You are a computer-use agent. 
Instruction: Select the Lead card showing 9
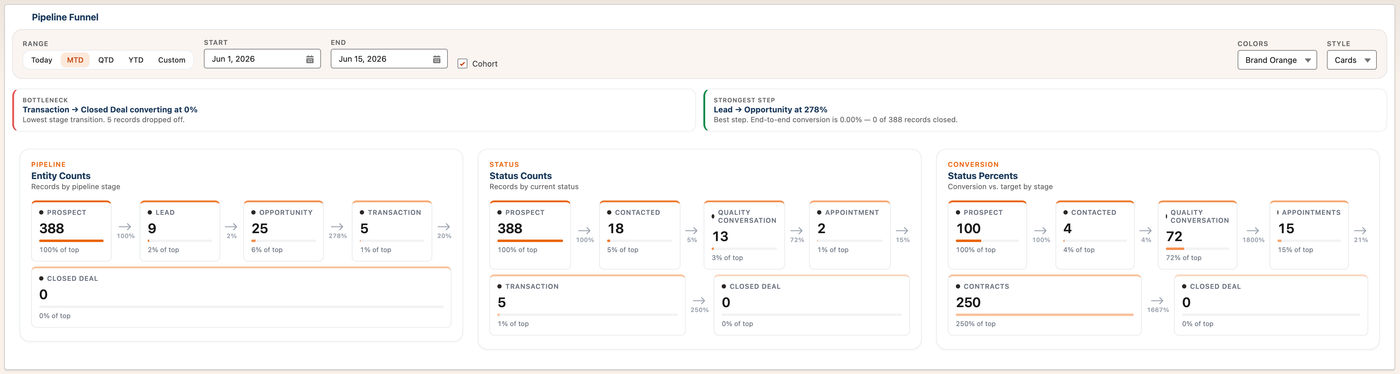click(180, 231)
